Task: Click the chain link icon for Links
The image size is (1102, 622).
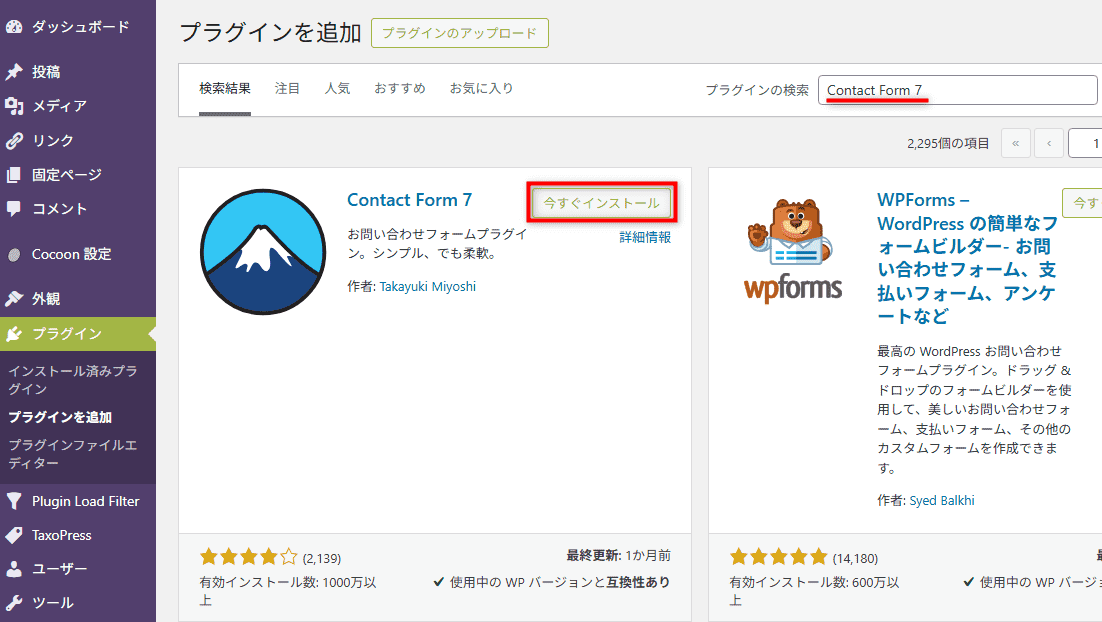Action: click(x=14, y=141)
